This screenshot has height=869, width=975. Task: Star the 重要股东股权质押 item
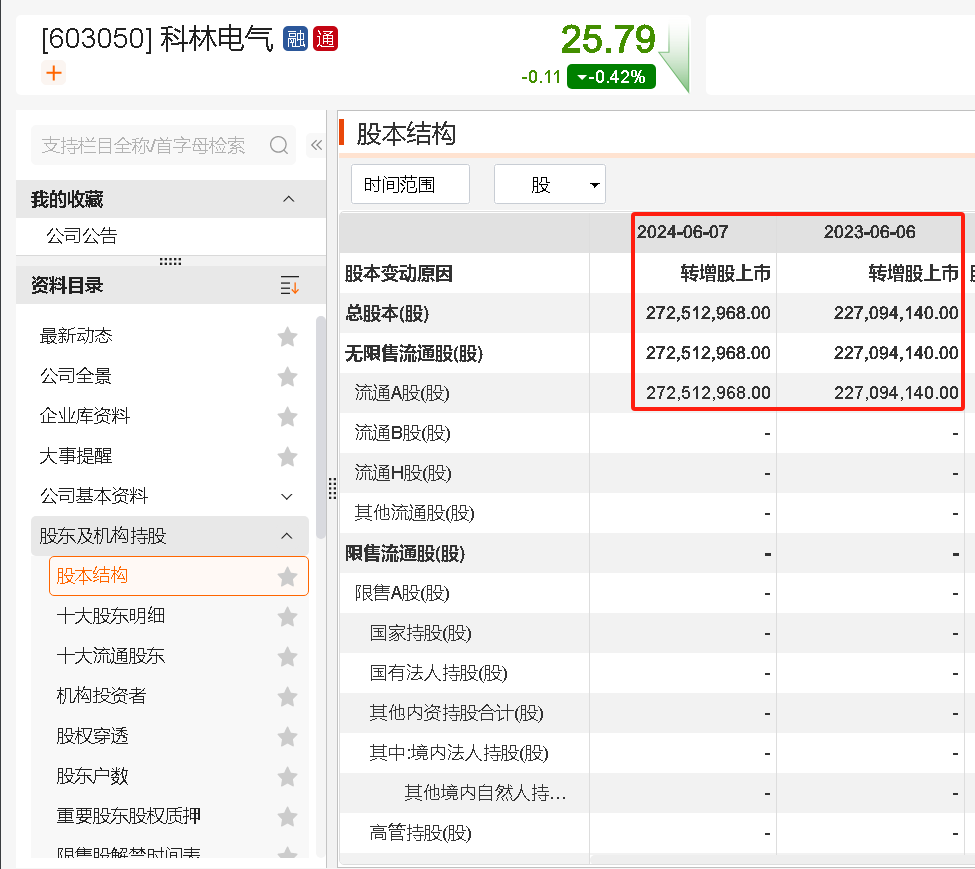287,816
